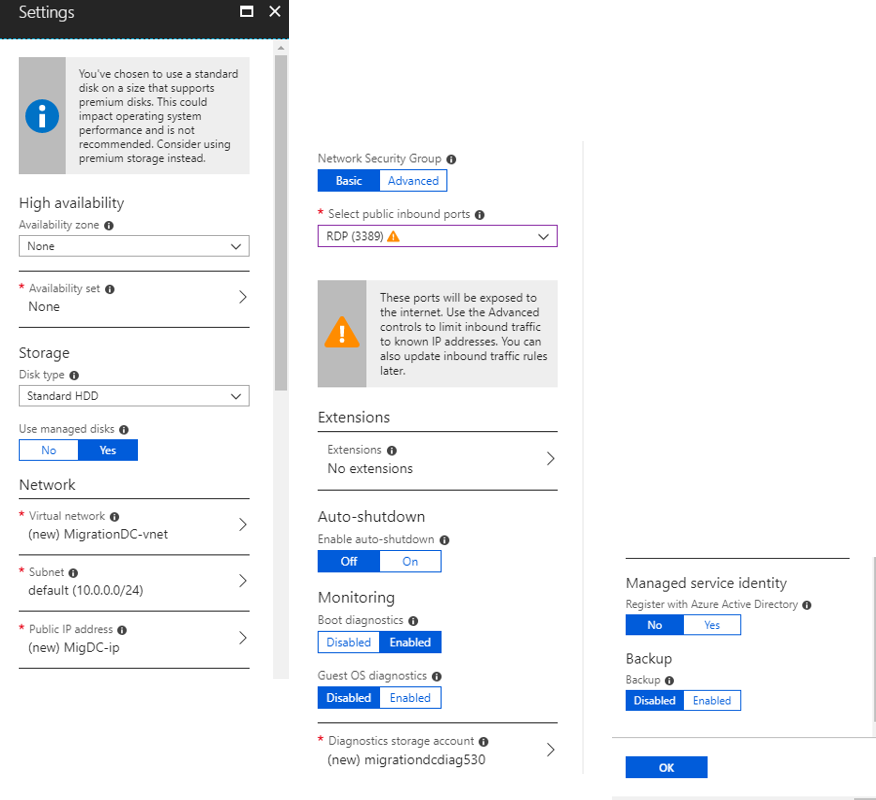Click info icon beside Enable auto-shutdown

coord(445,540)
